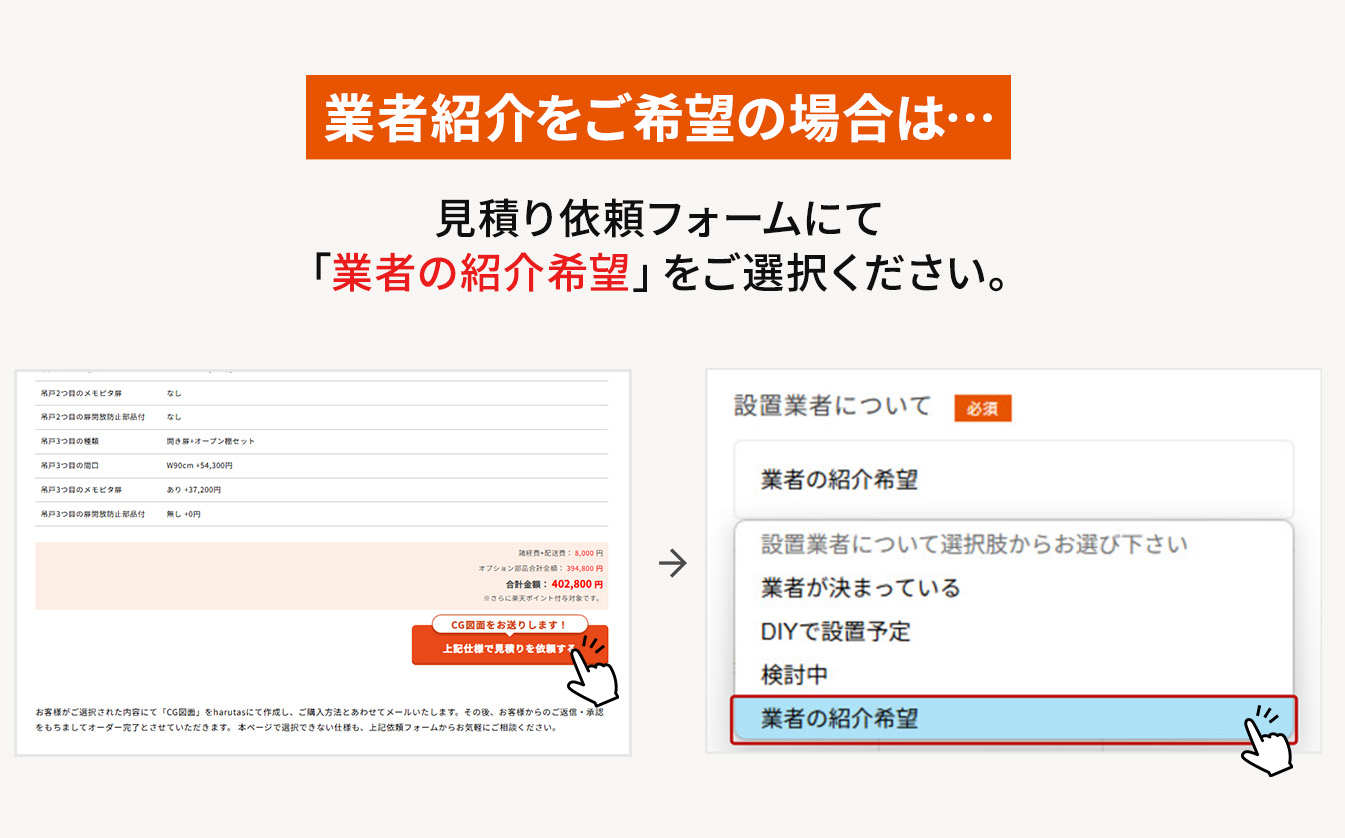Click the 吊戸3つ目の間口 W90cm row
Viewport: 1345px width, 838px height.
(x=322, y=466)
